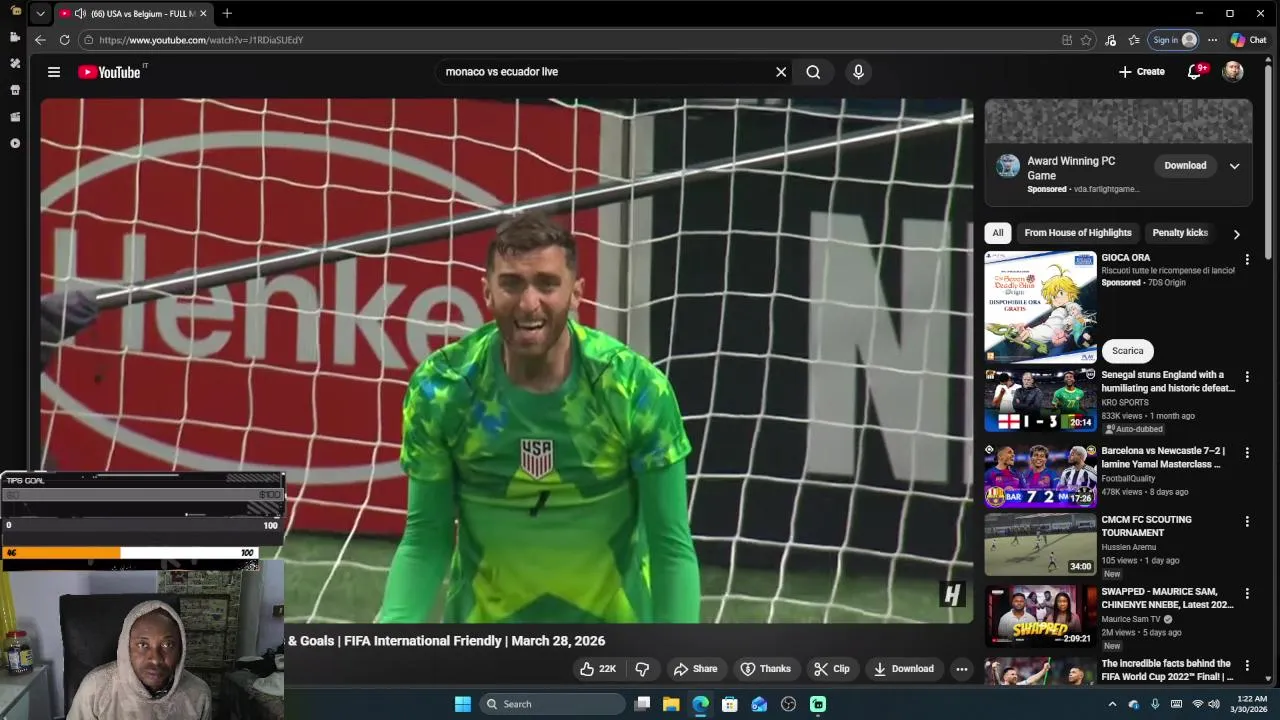Click the Scarica button on ad
Viewport: 1280px width, 720px height.
click(1127, 351)
